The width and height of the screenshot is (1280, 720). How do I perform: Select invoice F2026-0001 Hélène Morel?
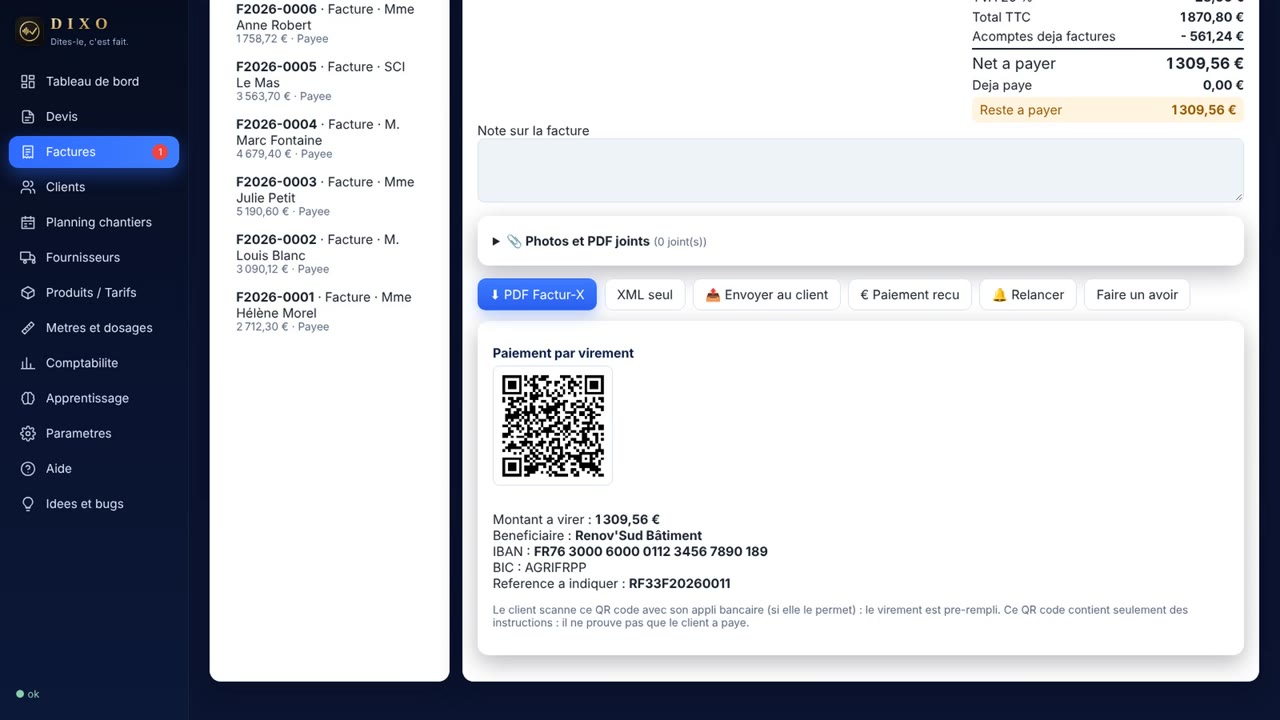[x=329, y=311]
